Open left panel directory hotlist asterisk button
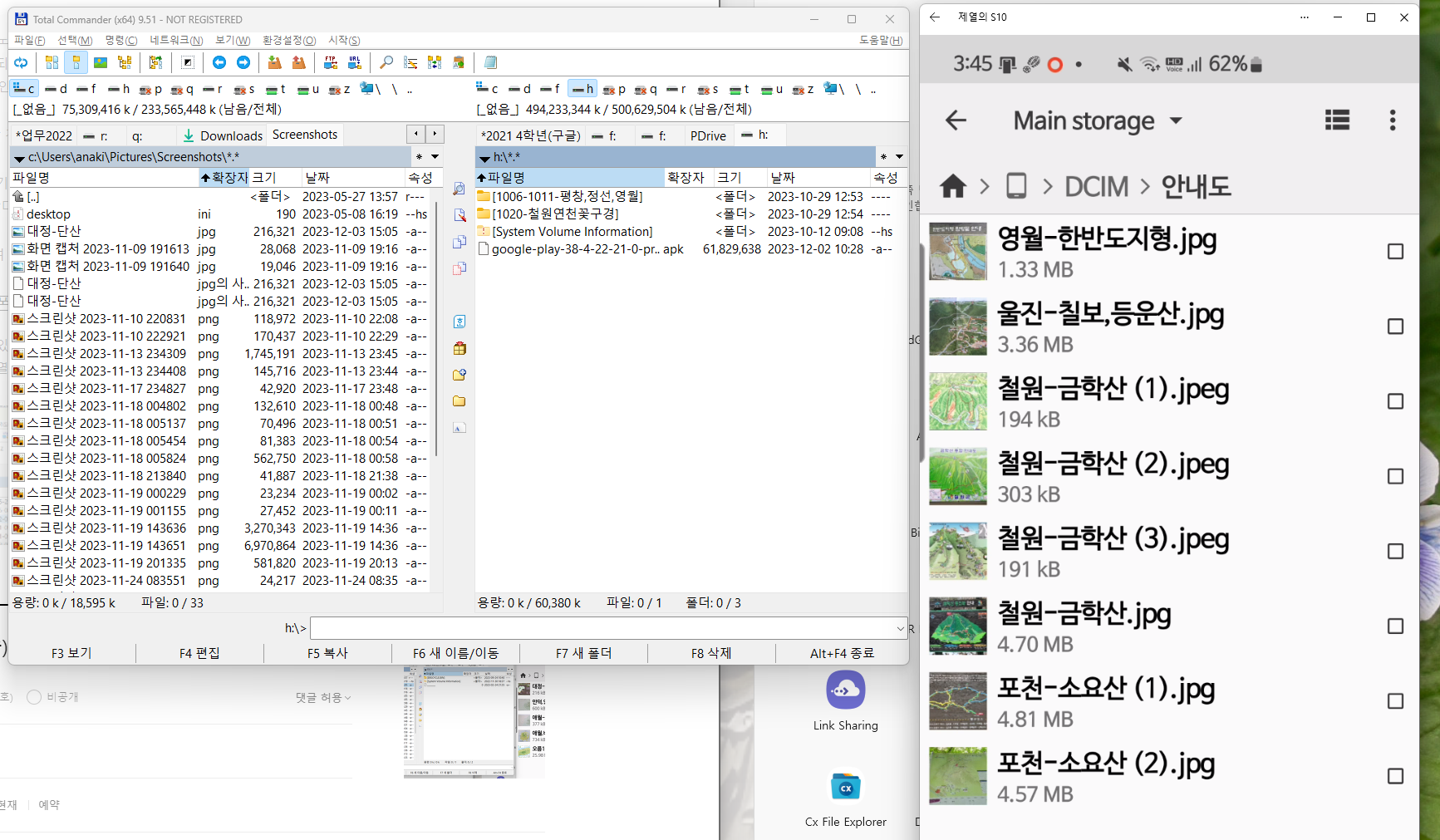The image size is (1440, 840). [x=419, y=156]
